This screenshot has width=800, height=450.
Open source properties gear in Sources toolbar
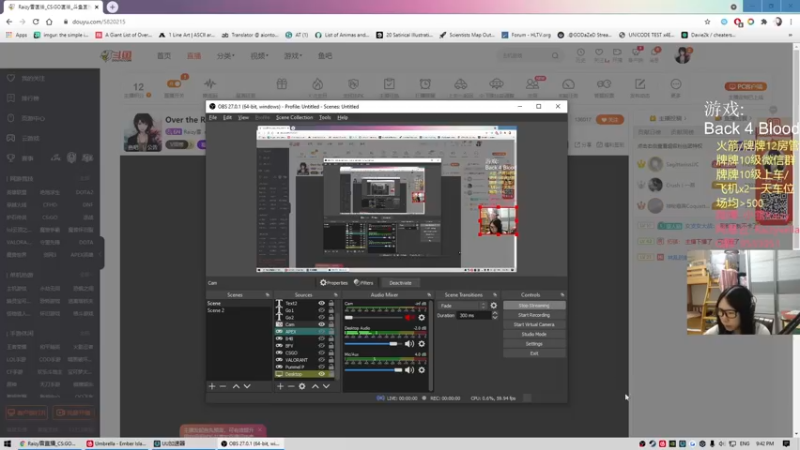click(x=302, y=386)
